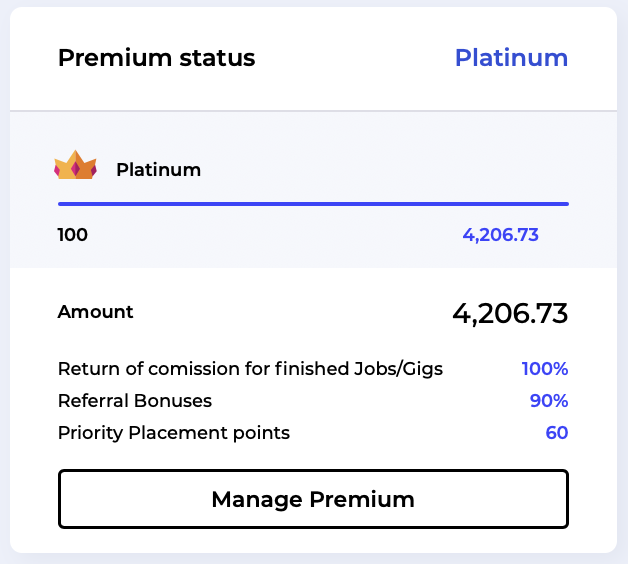
Task: Click the word Manage in the bottom button
Action: pos(257,500)
